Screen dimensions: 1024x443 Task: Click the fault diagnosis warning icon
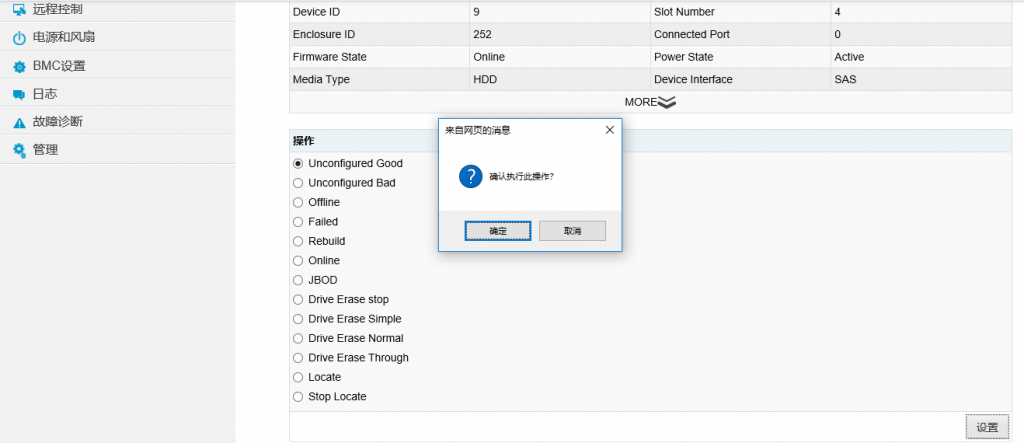19,122
